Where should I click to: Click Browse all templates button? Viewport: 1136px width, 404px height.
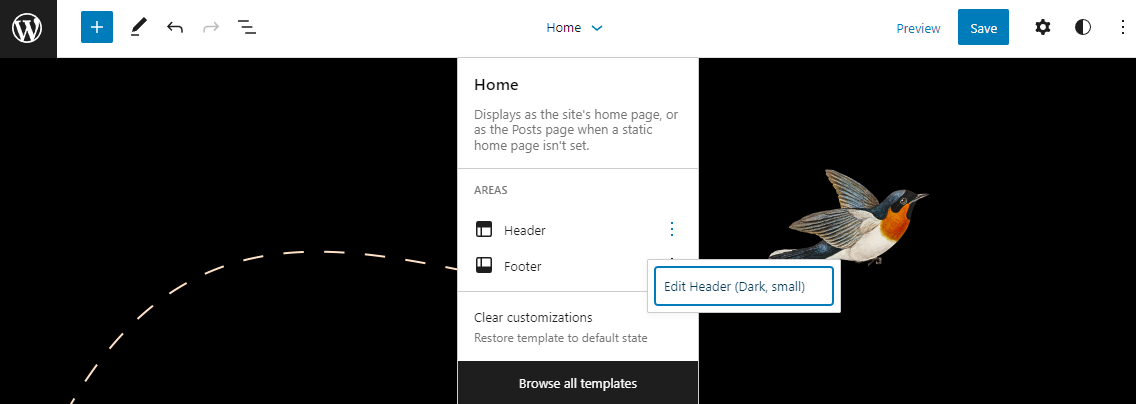click(x=578, y=383)
